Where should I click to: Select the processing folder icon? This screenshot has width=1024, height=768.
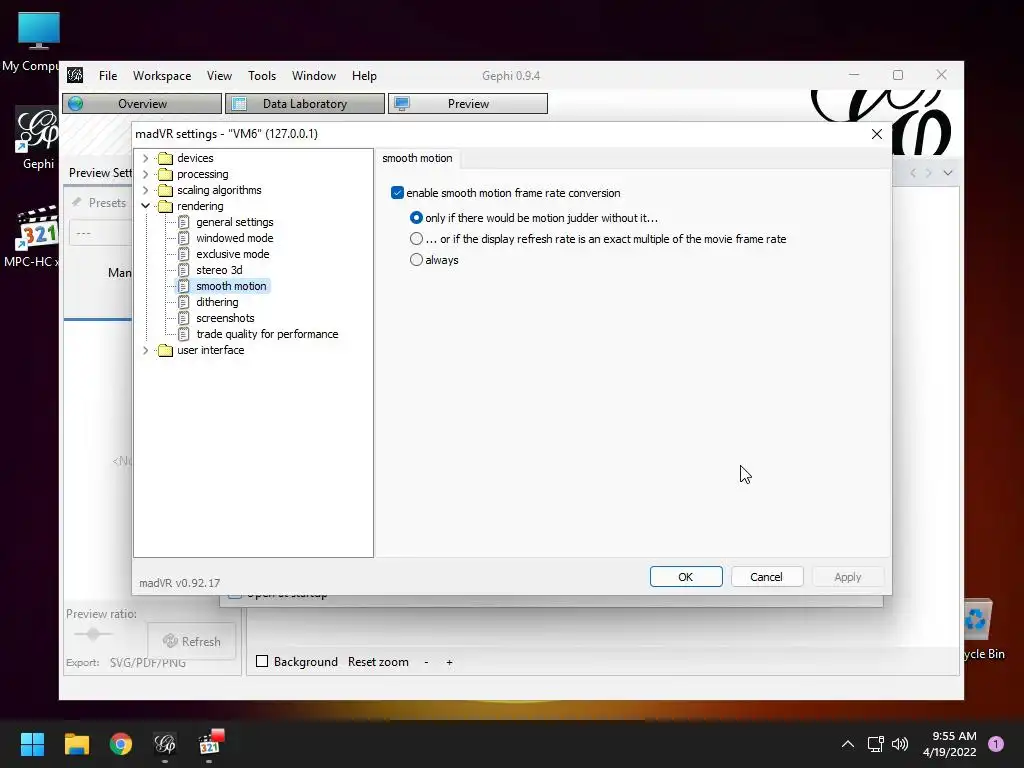[x=166, y=174]
